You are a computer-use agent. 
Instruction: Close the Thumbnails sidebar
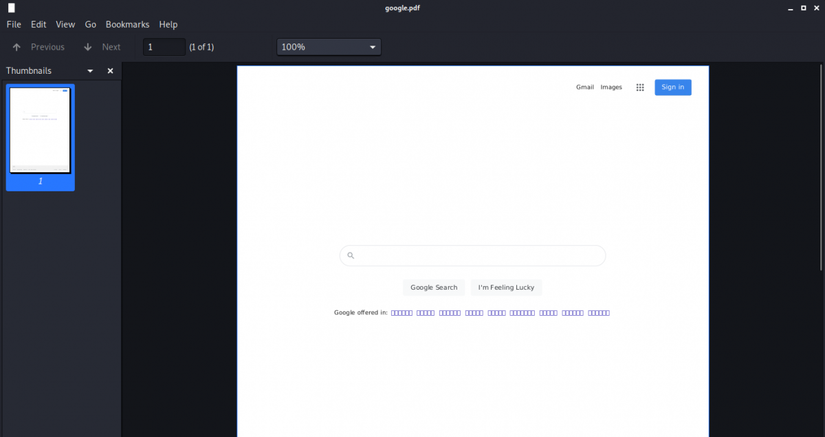pos(110,70)
